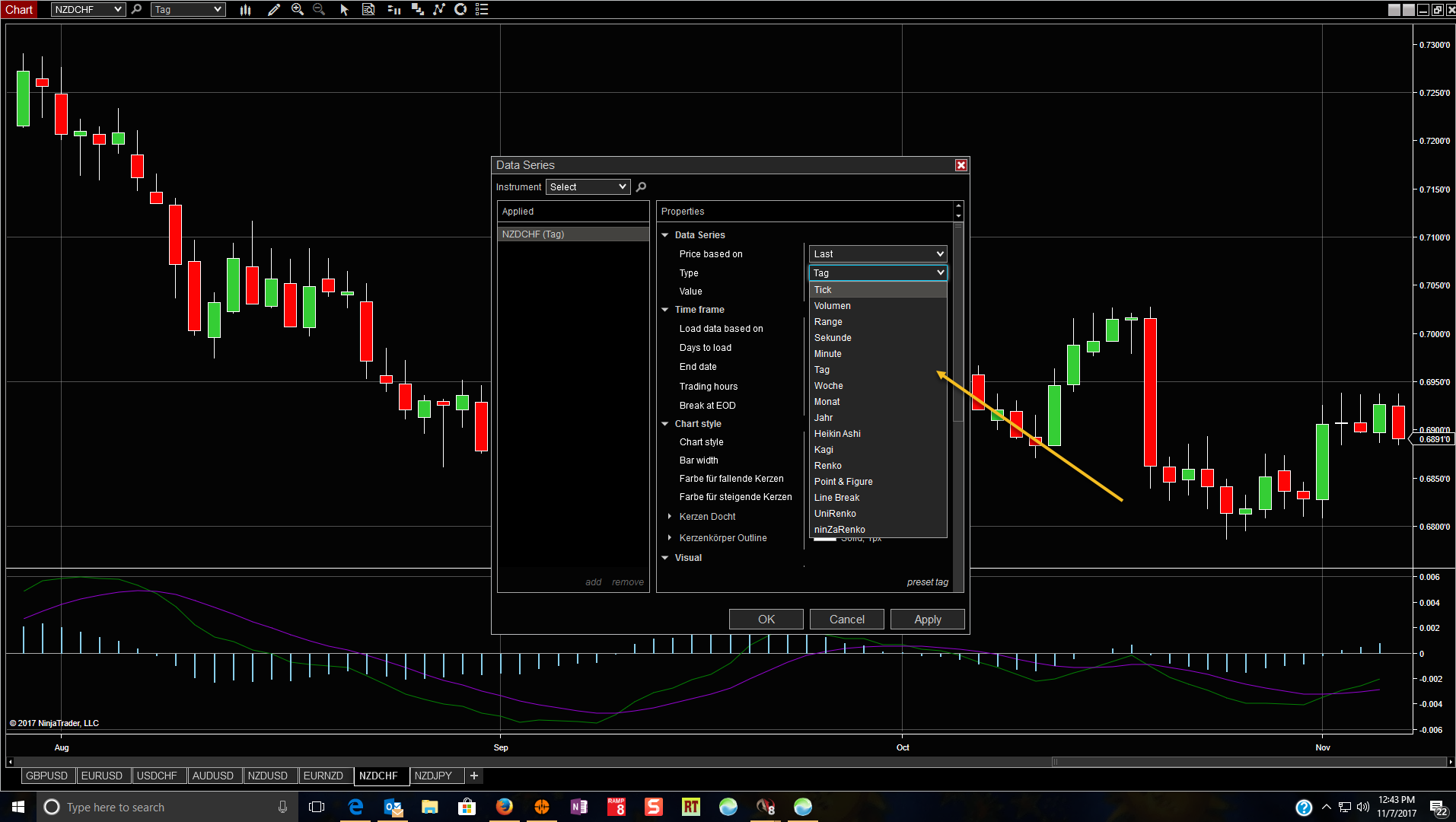Click the remove link under Applied
Screen dimensions: 1456x822
(628, 582)
